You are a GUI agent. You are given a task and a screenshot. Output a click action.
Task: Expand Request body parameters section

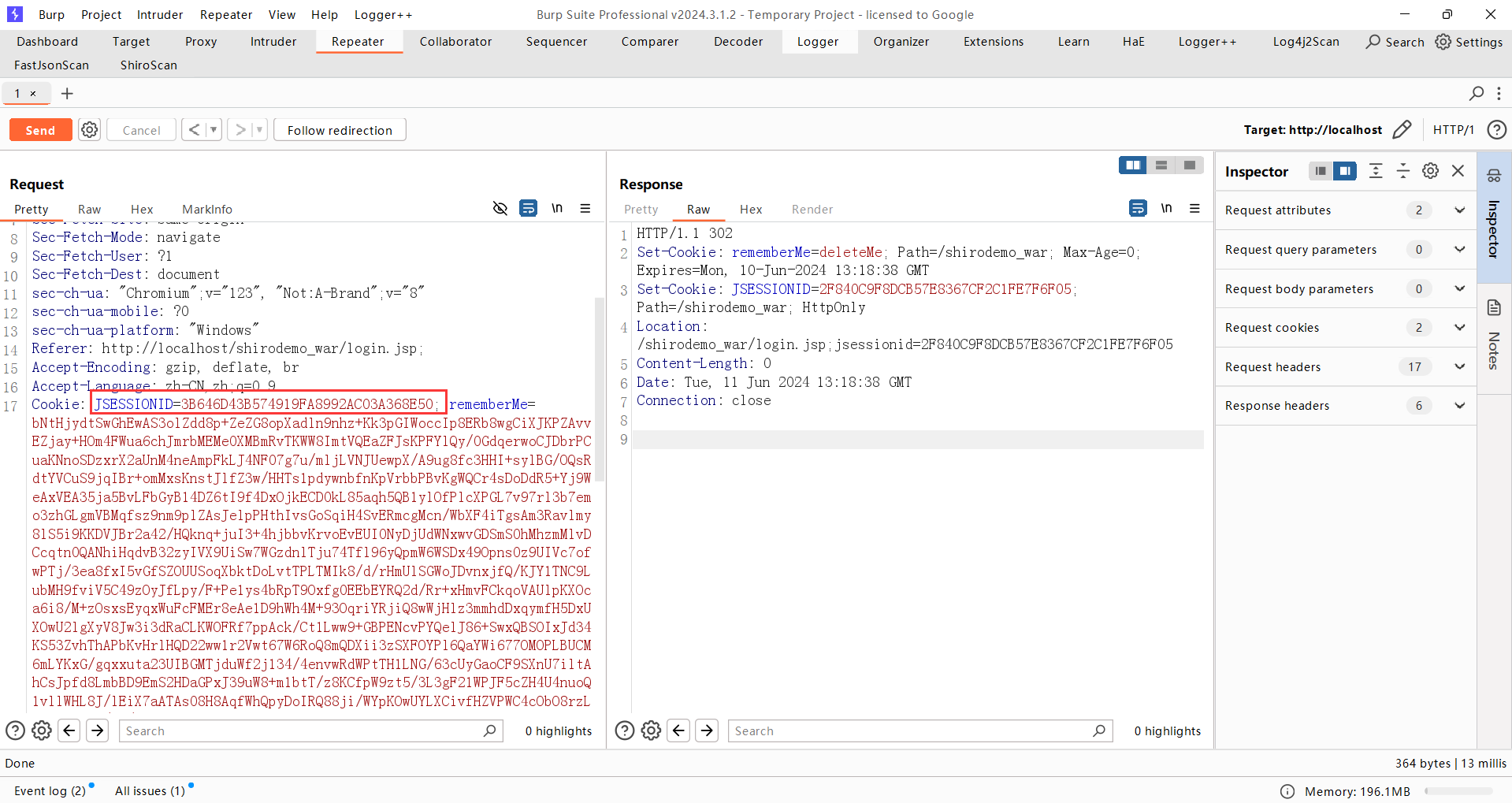(1346, 289)
